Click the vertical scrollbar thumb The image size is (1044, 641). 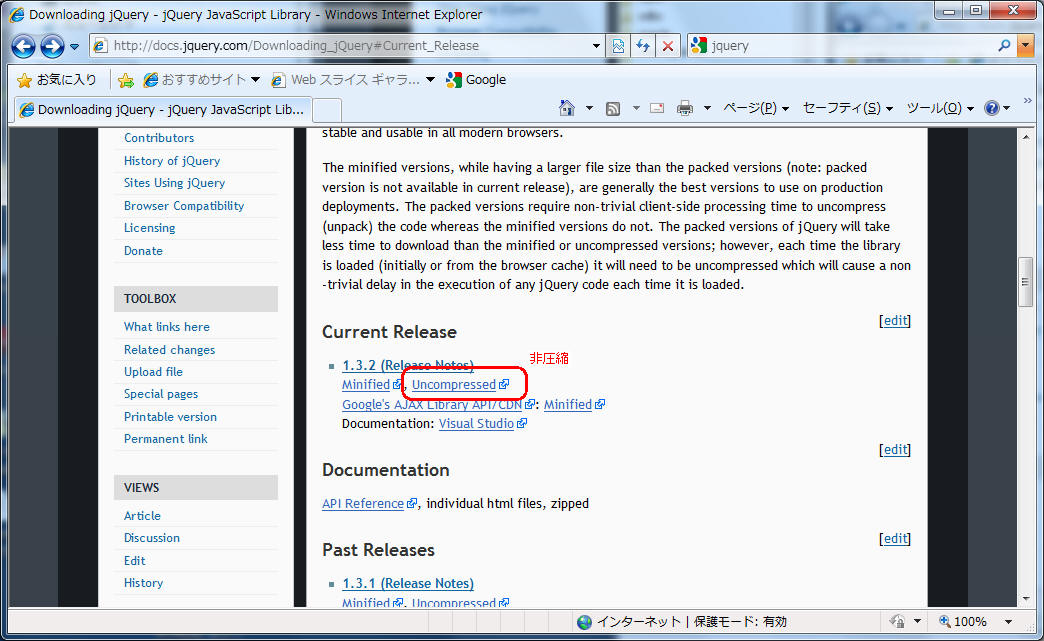tap(1024, 281)
